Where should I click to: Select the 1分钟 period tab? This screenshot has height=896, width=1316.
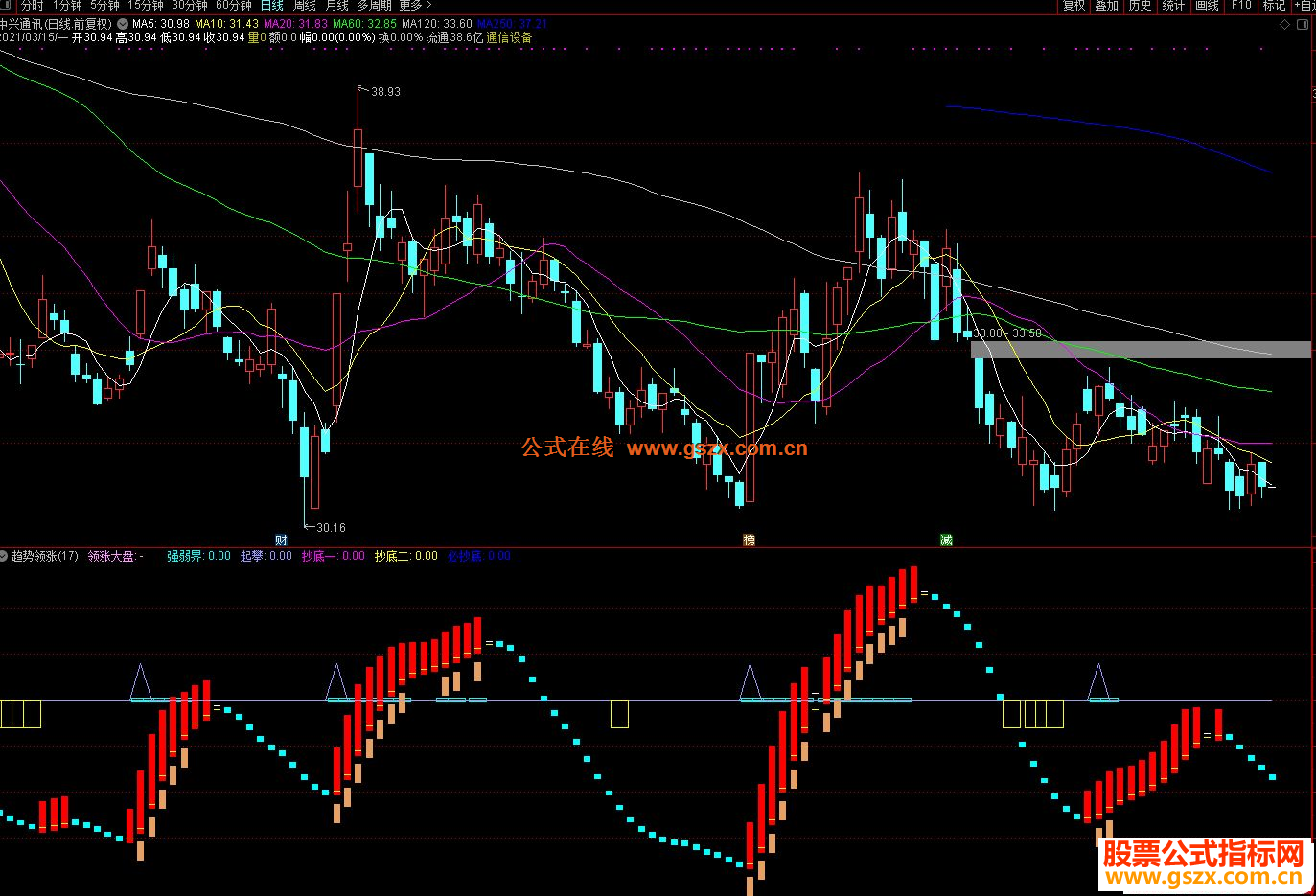tap(67, 5)
